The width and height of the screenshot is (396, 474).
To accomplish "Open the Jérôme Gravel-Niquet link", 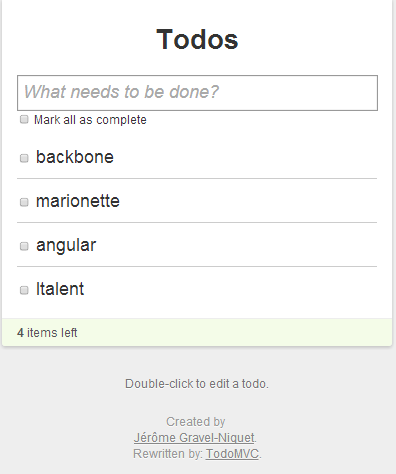I will pyautogui.click(x=194, y=438).
